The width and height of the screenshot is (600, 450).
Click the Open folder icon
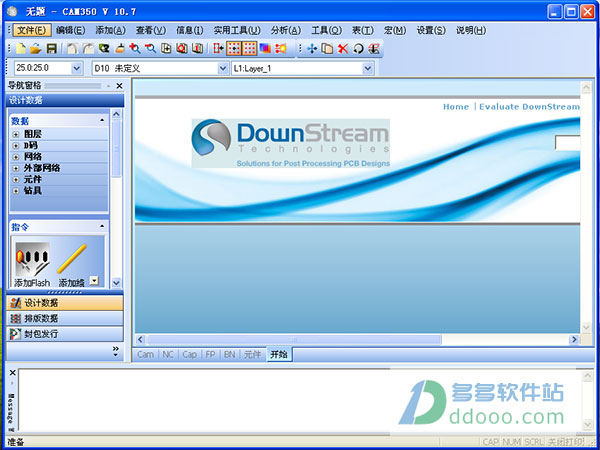(x=36, y=48)
